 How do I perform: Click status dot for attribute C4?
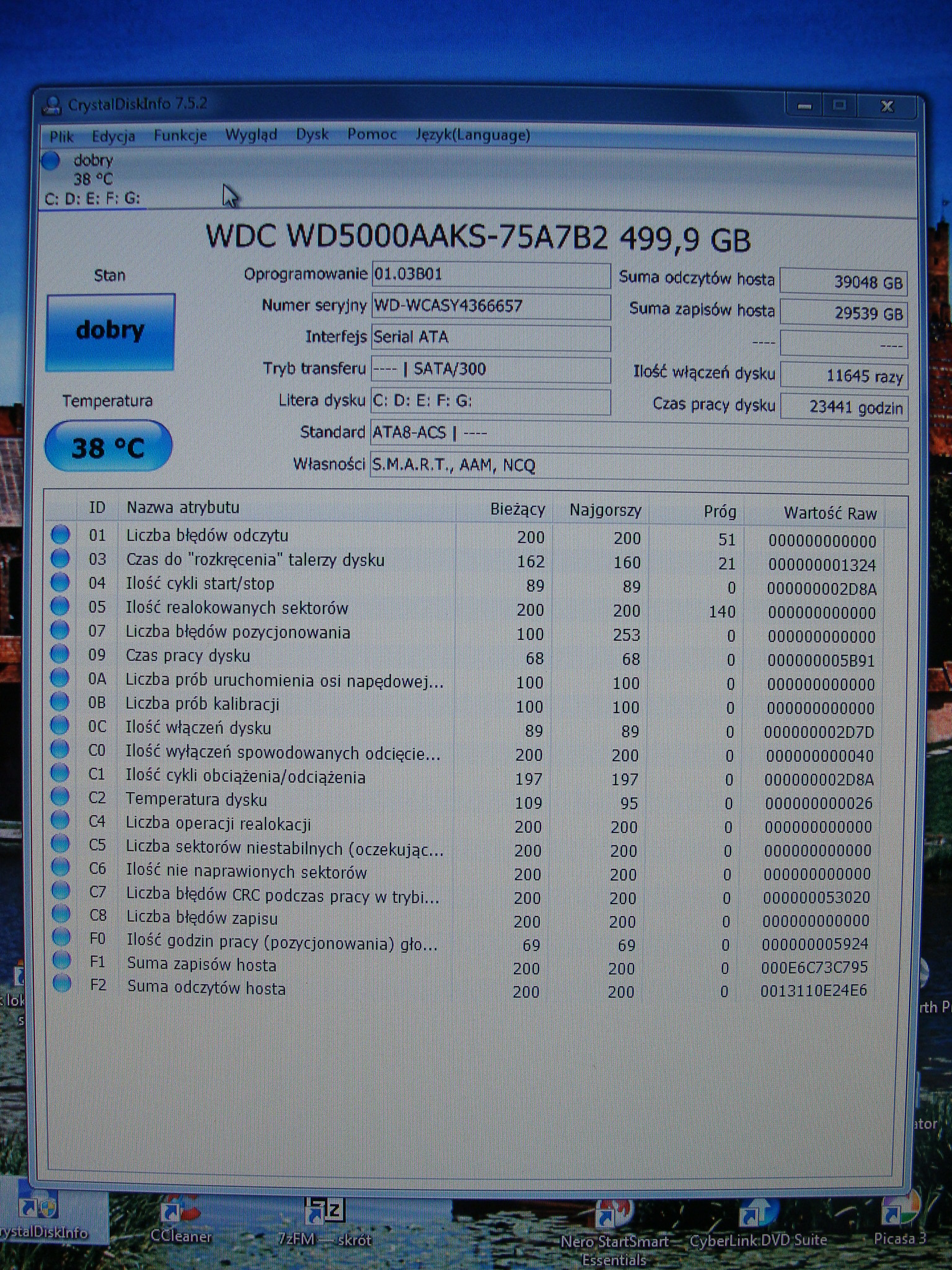click(x=61, y=820)
